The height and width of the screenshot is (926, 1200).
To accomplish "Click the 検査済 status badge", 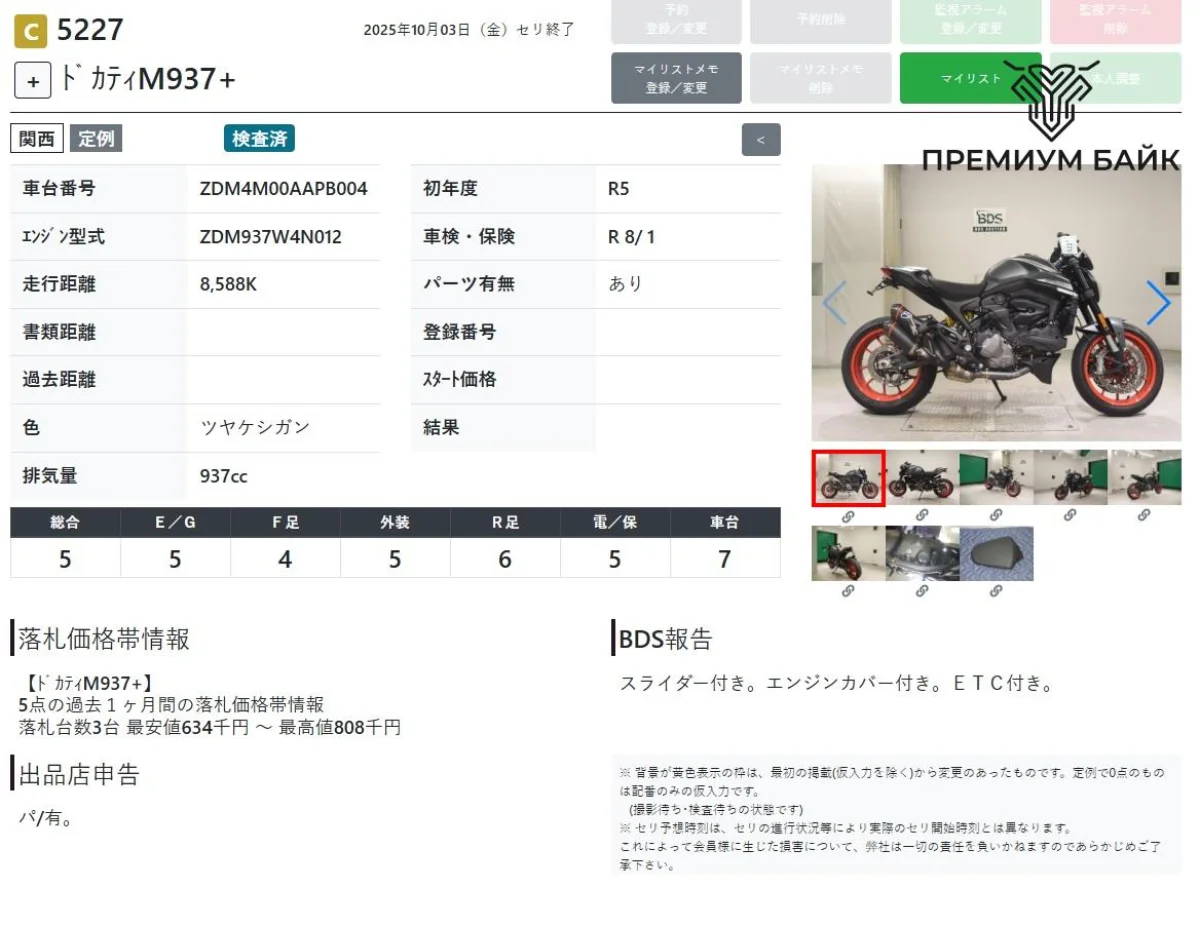I will click(259, 139).
